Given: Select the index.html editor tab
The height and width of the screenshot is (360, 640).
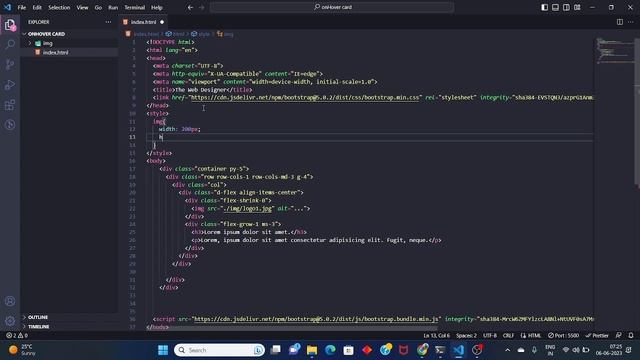Looking at the screenshot, I should (x=143, y=22).
